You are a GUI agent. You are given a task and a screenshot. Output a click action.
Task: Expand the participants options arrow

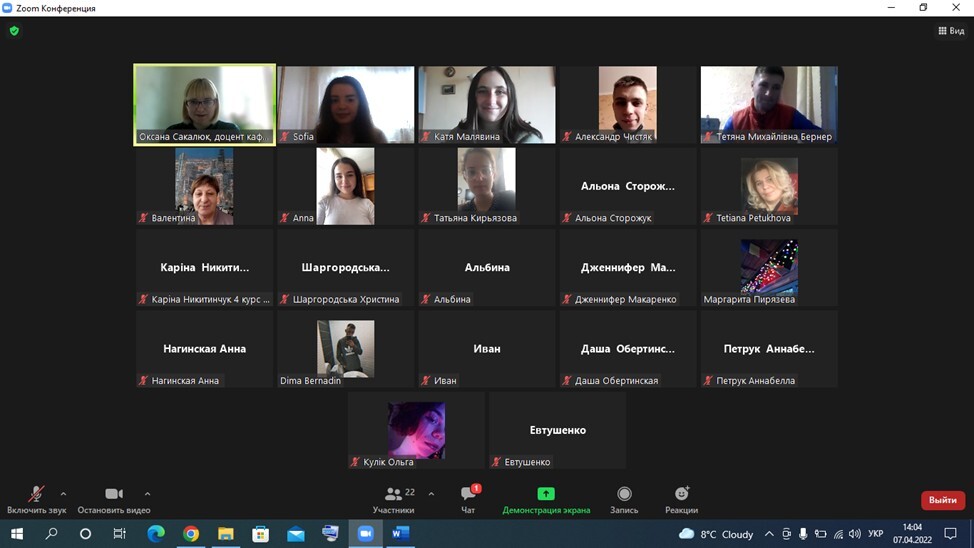pyautogui.click(x=431, y=494)
